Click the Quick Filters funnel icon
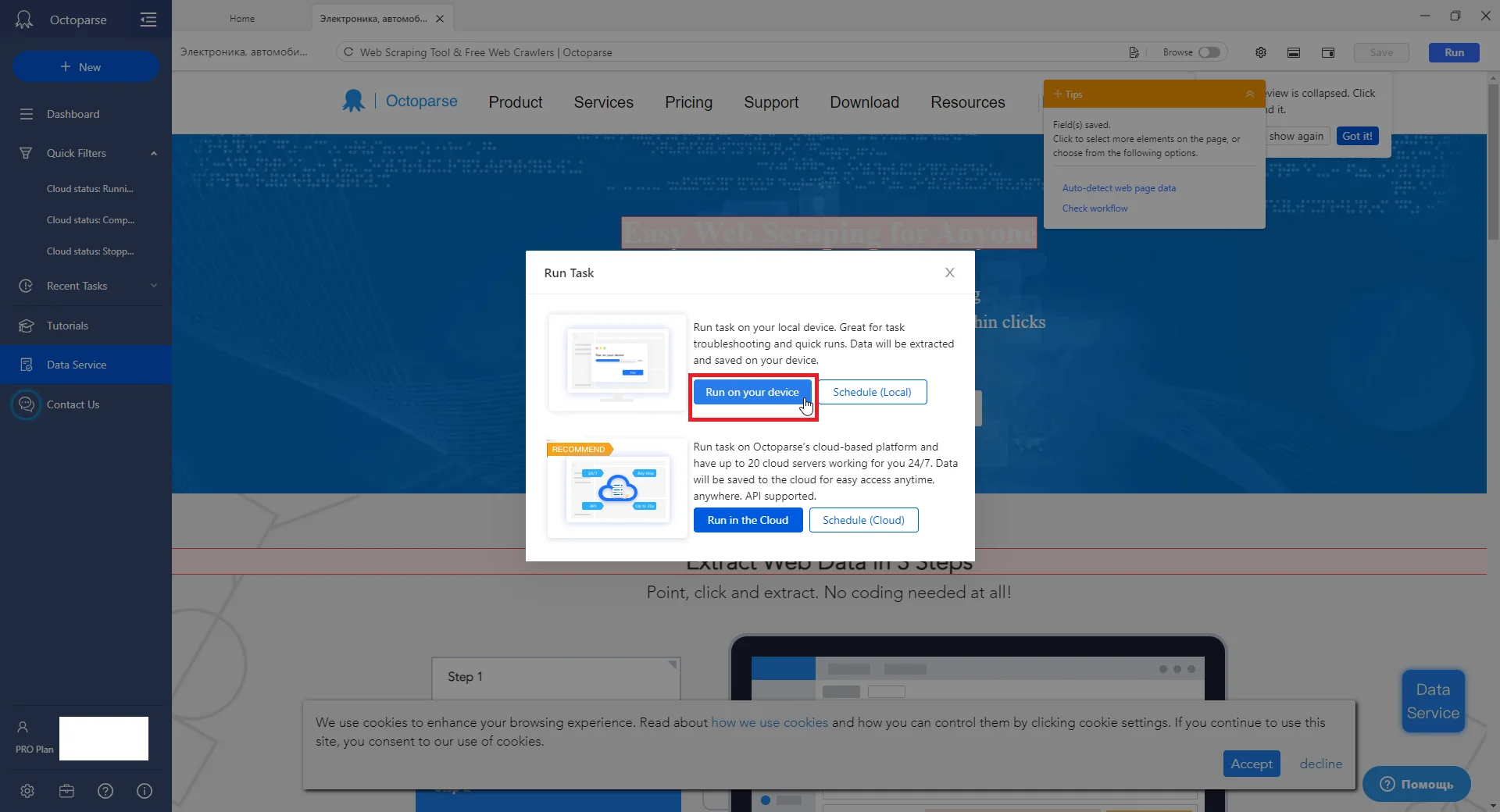The width and height of the screenshot is (1500, 812). [26, 153]
